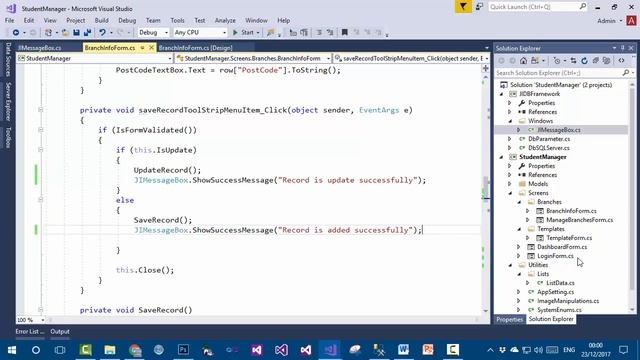The height and width of the screenshot is (360, 640).
Task: Click the Uncomment Selection icon
Action: click(x=330, y=32)
